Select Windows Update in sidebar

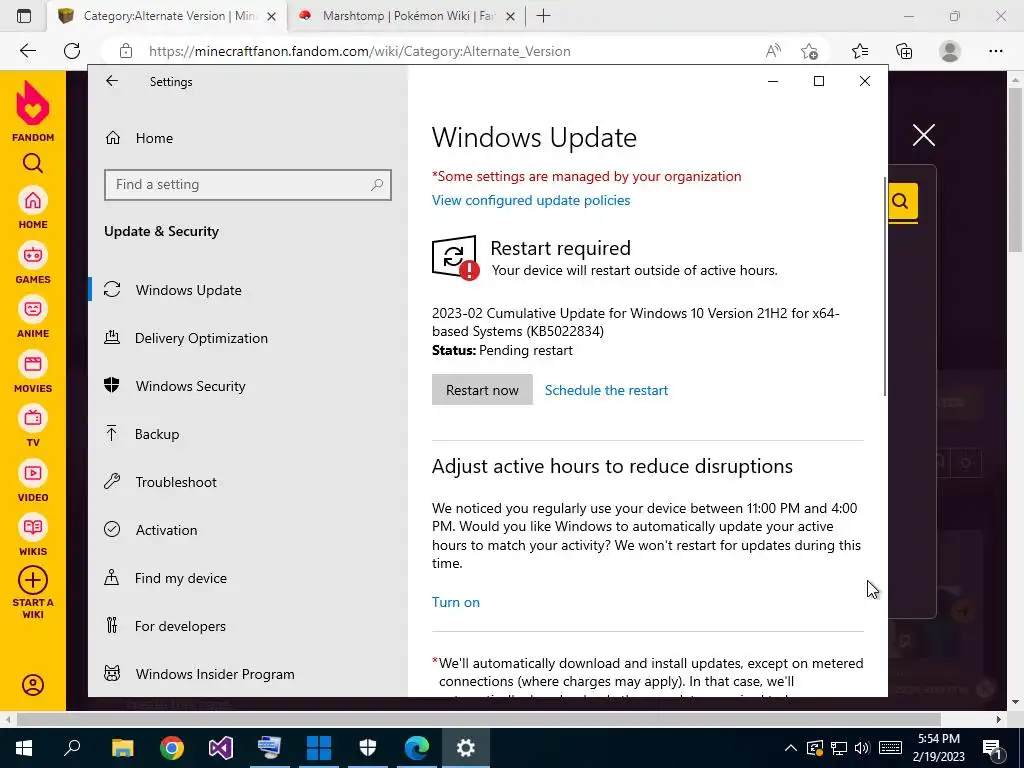(248, 290)
